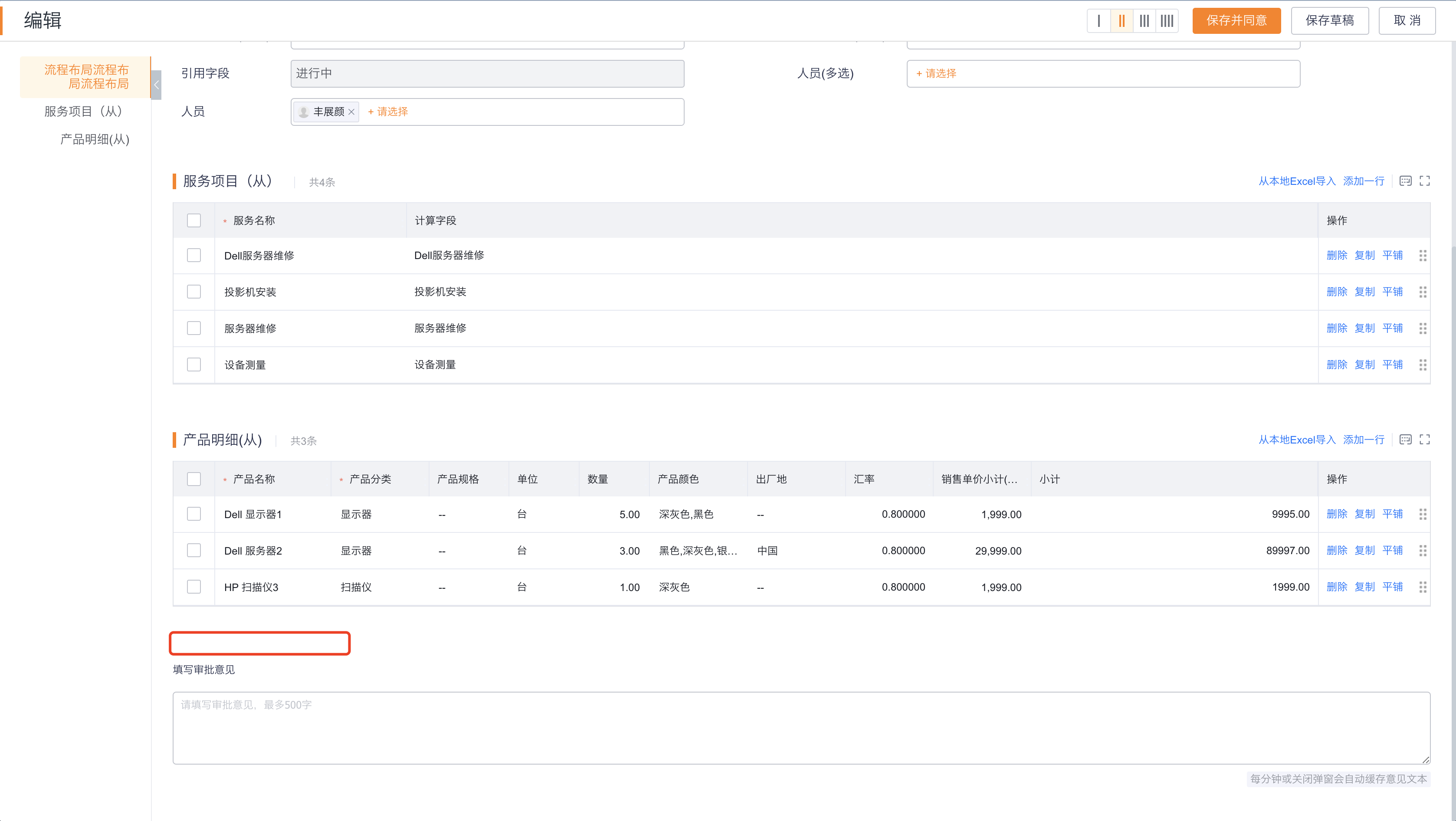Remove 丰展颜 tag with x icon
This screenshot has height=821, width=1456.
click(x=351, y=112)
